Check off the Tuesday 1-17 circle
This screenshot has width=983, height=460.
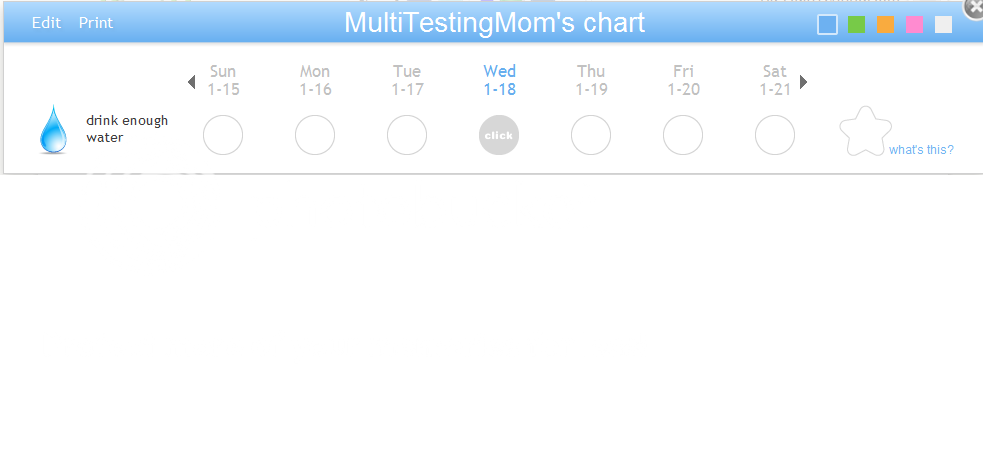[x=407, y=135]
